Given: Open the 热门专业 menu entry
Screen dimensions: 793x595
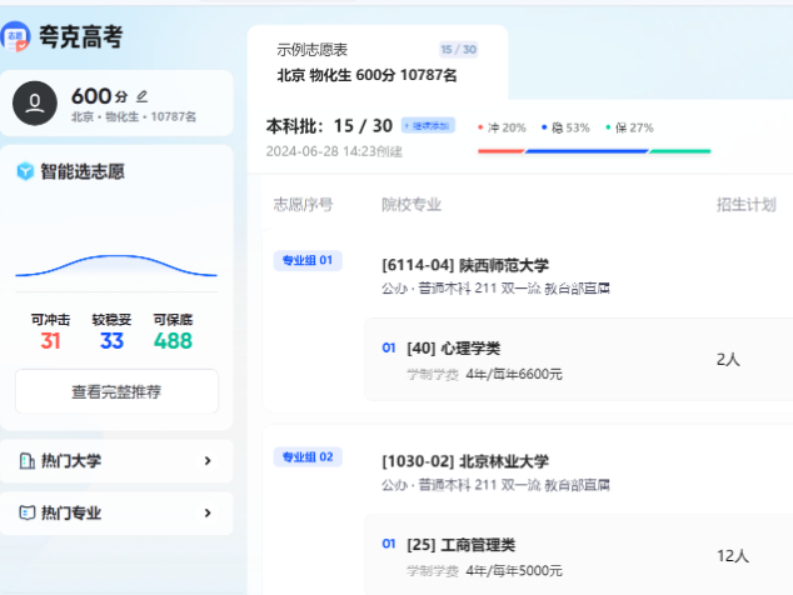Looking at the screenshot, I should pos(117,513).
